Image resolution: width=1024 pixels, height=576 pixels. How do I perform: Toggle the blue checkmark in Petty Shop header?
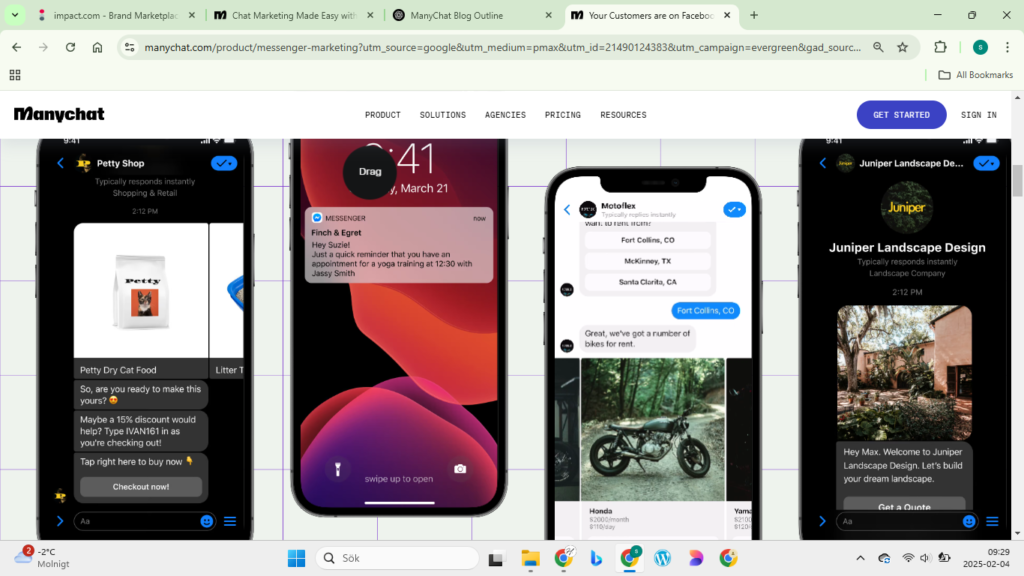[224, 163]
